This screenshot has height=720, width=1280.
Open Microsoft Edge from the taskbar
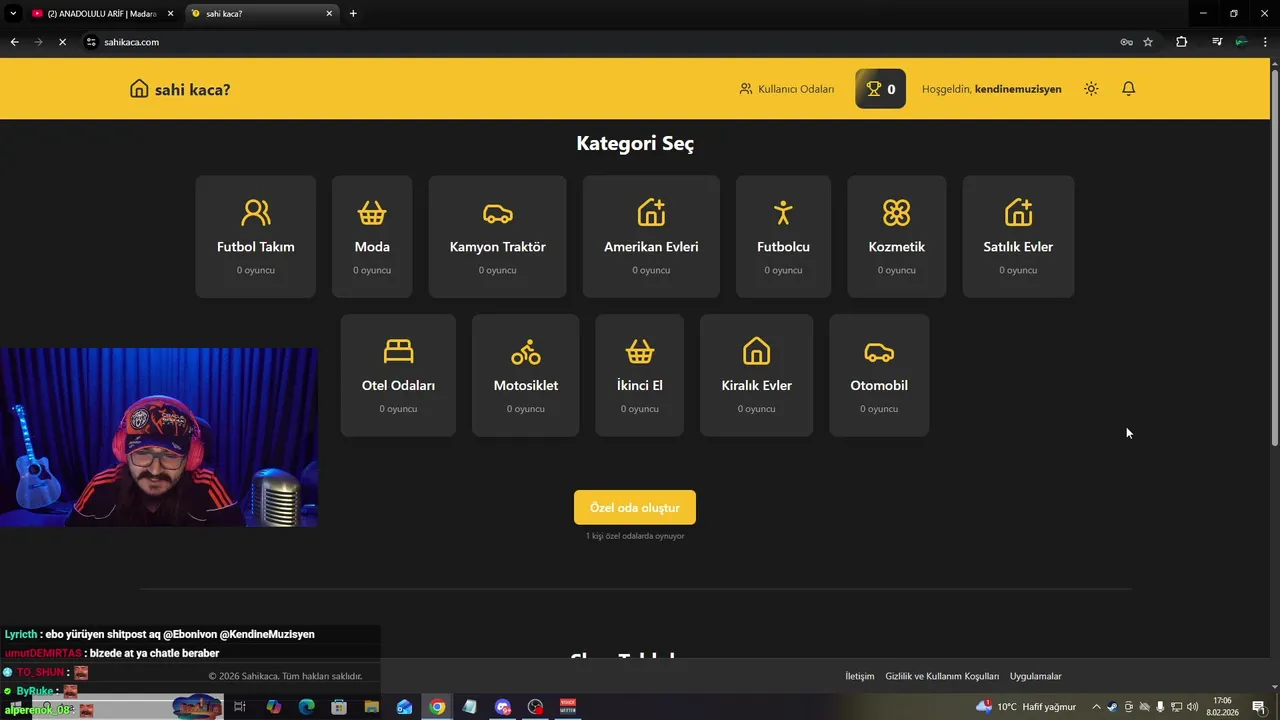[x=306, y=707]
